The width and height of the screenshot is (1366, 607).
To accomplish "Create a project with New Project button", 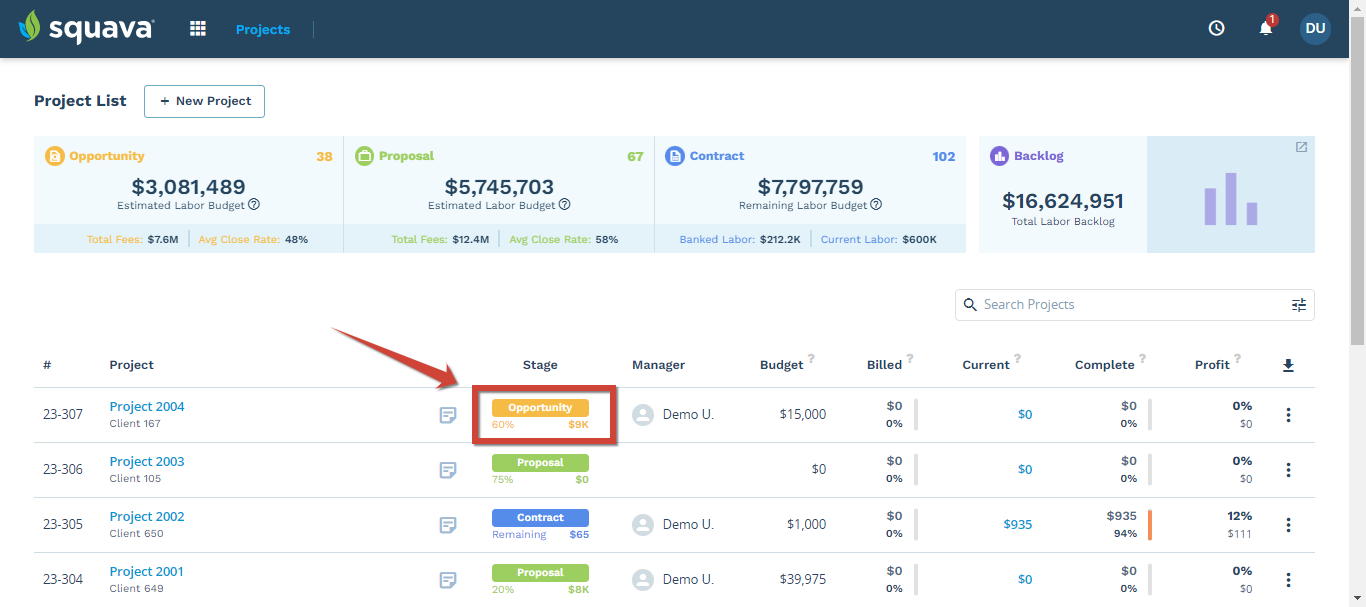I will 204,101.
